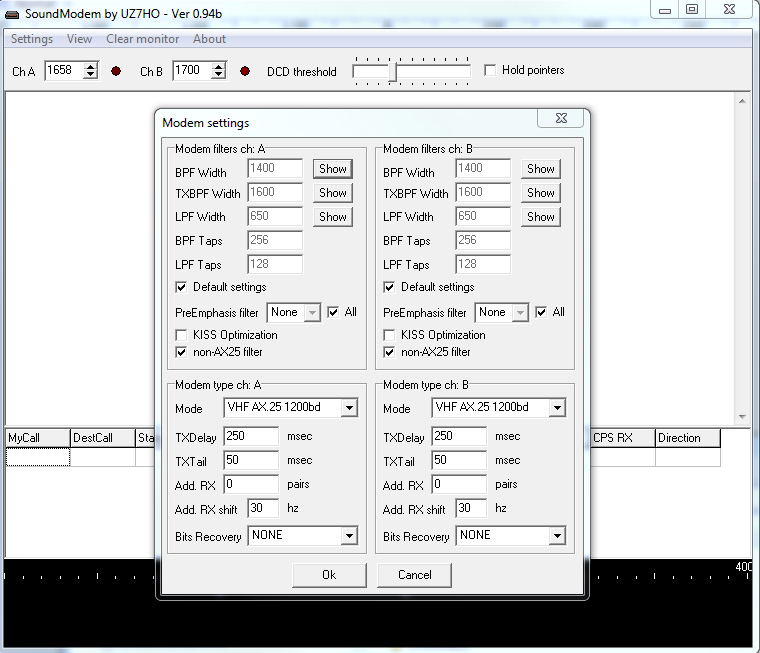Click the DestCall column header
This screenshot has height=653, width=760.
(x=103, y=438)
